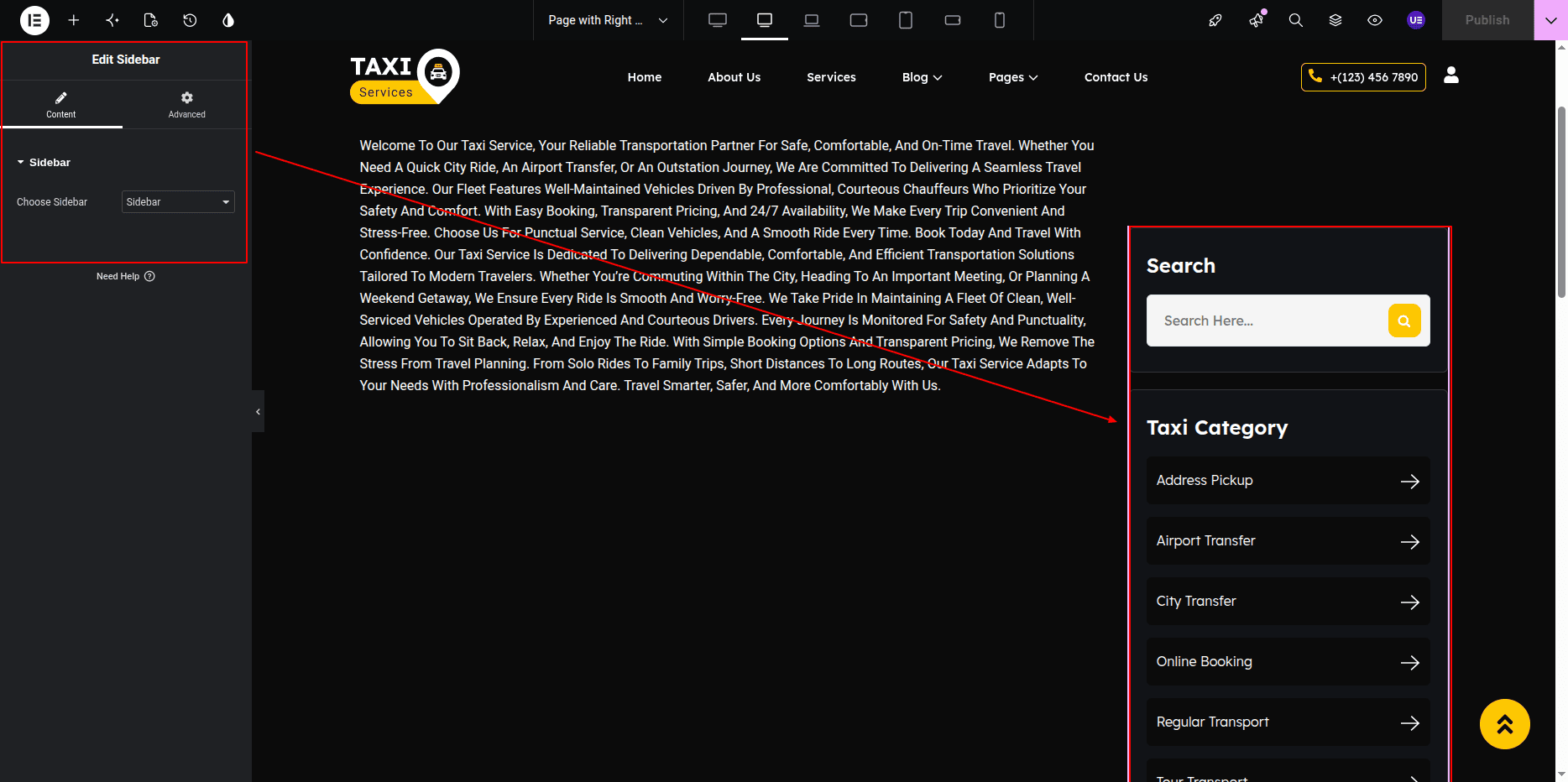The width and height of the screenshot is (1568, 782).
Task: Click the Contact Us menu link
Action: [x=1116, y=77]
